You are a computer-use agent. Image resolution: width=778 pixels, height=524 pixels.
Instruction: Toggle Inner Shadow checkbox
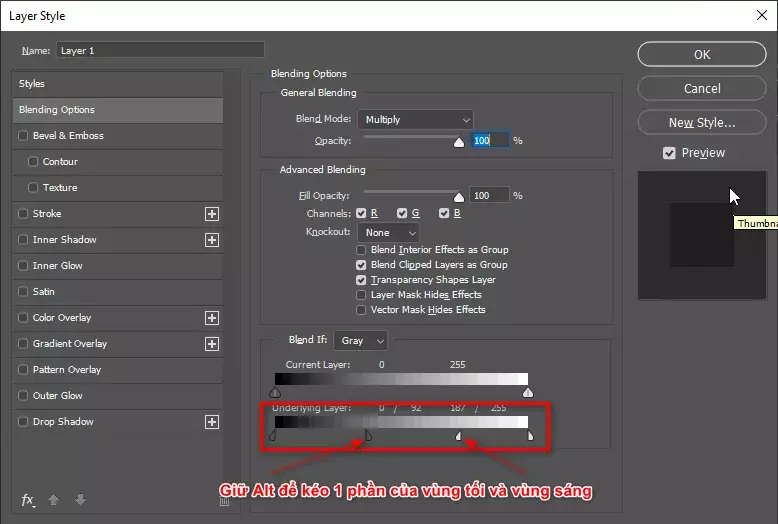23,239
